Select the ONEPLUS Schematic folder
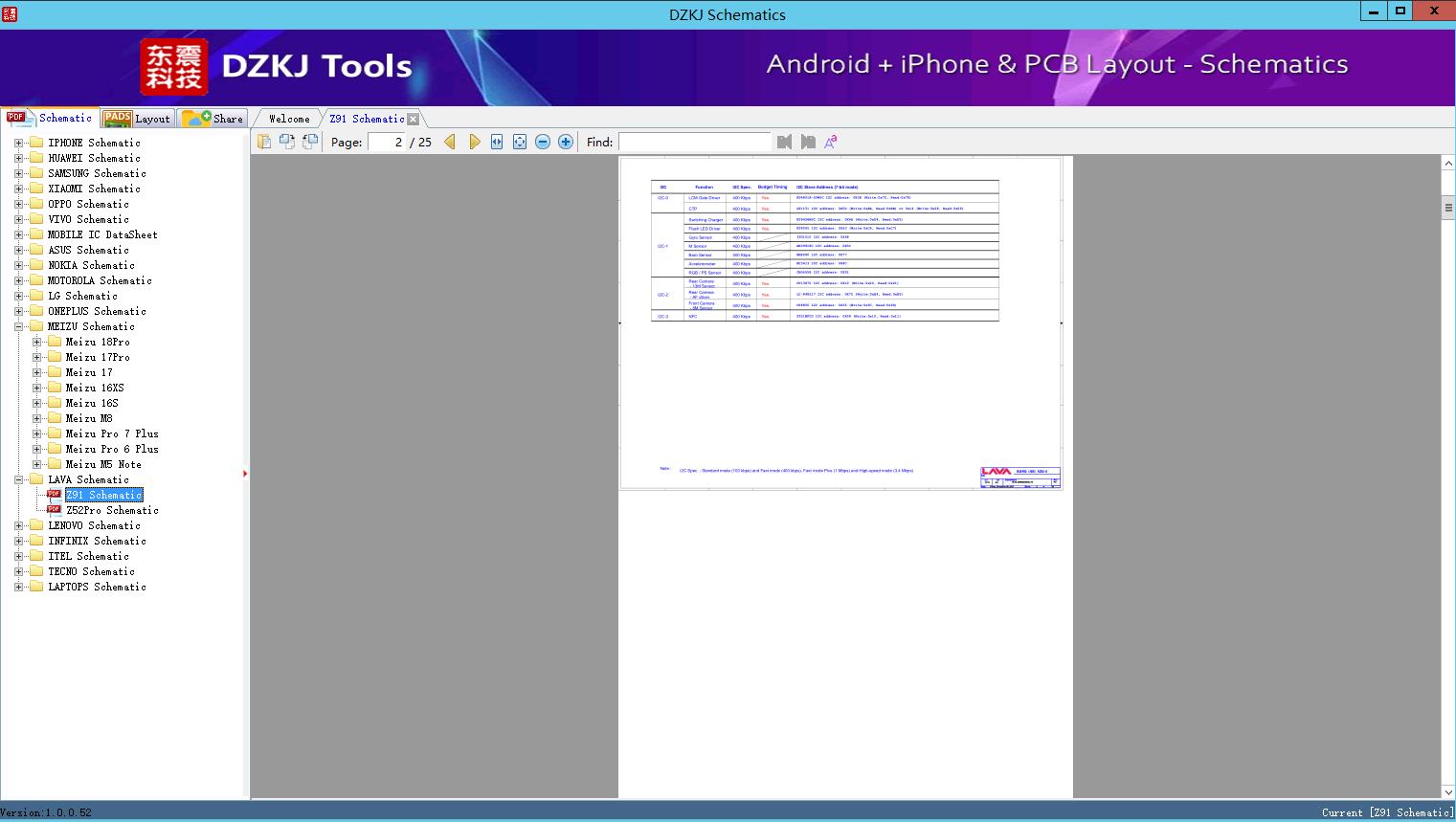The height and width of the screenshot is (822, 1456). coord(97,311)
